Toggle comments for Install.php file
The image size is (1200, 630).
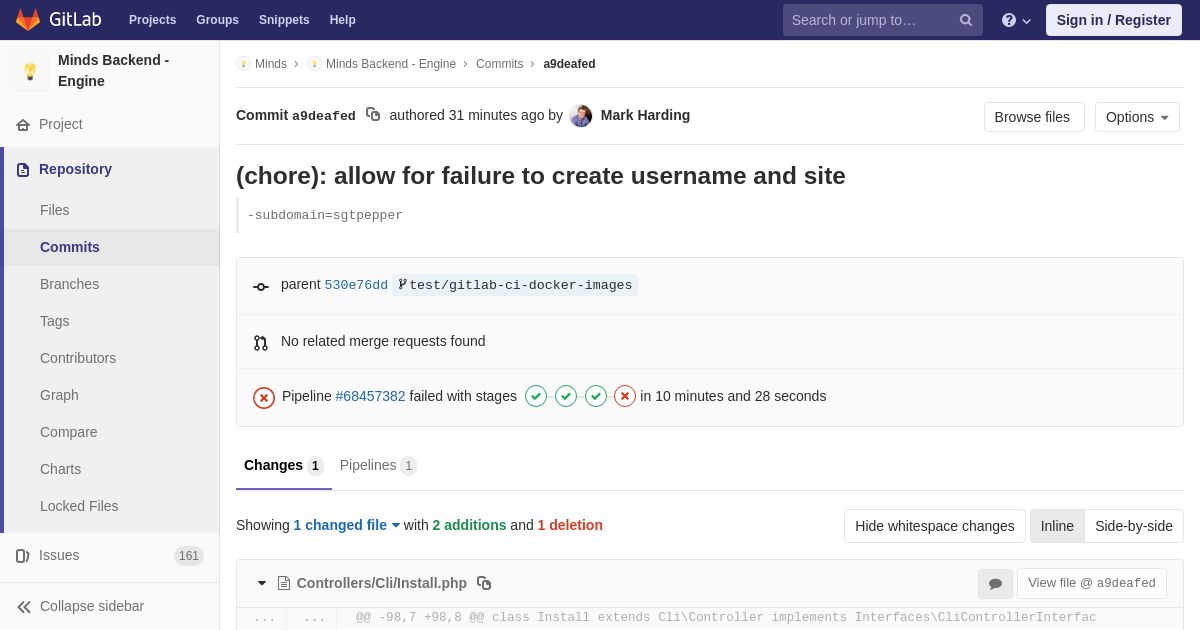(995, 584)
